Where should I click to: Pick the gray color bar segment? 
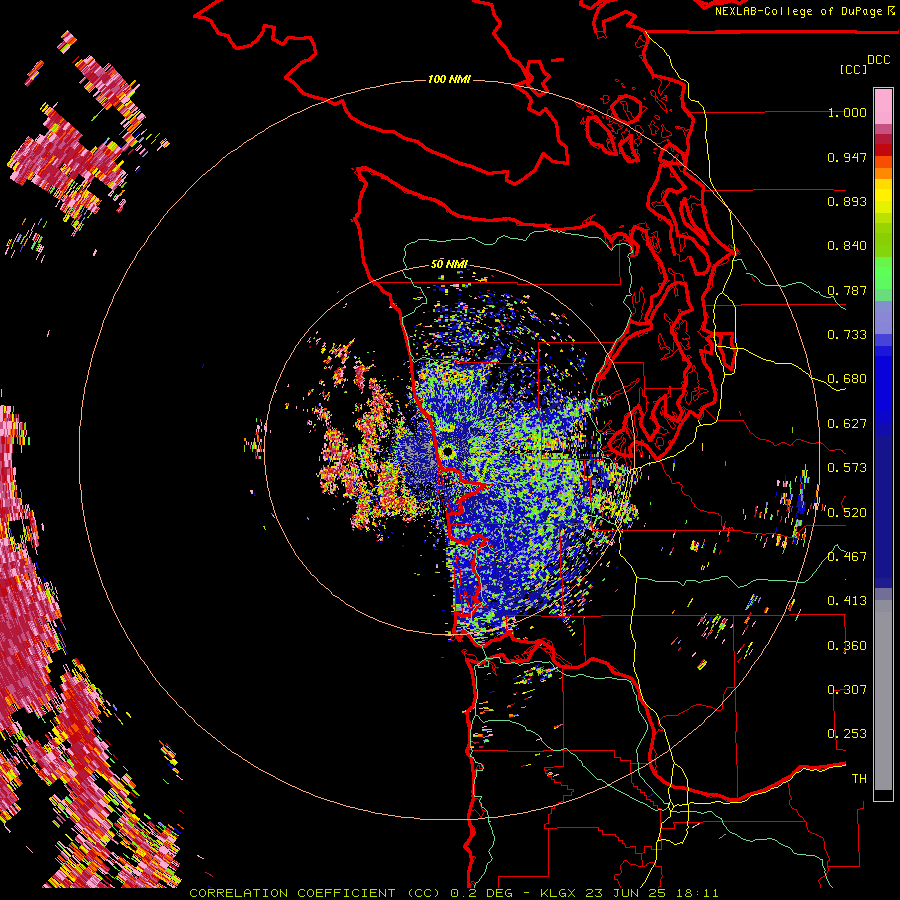point(883,695)
